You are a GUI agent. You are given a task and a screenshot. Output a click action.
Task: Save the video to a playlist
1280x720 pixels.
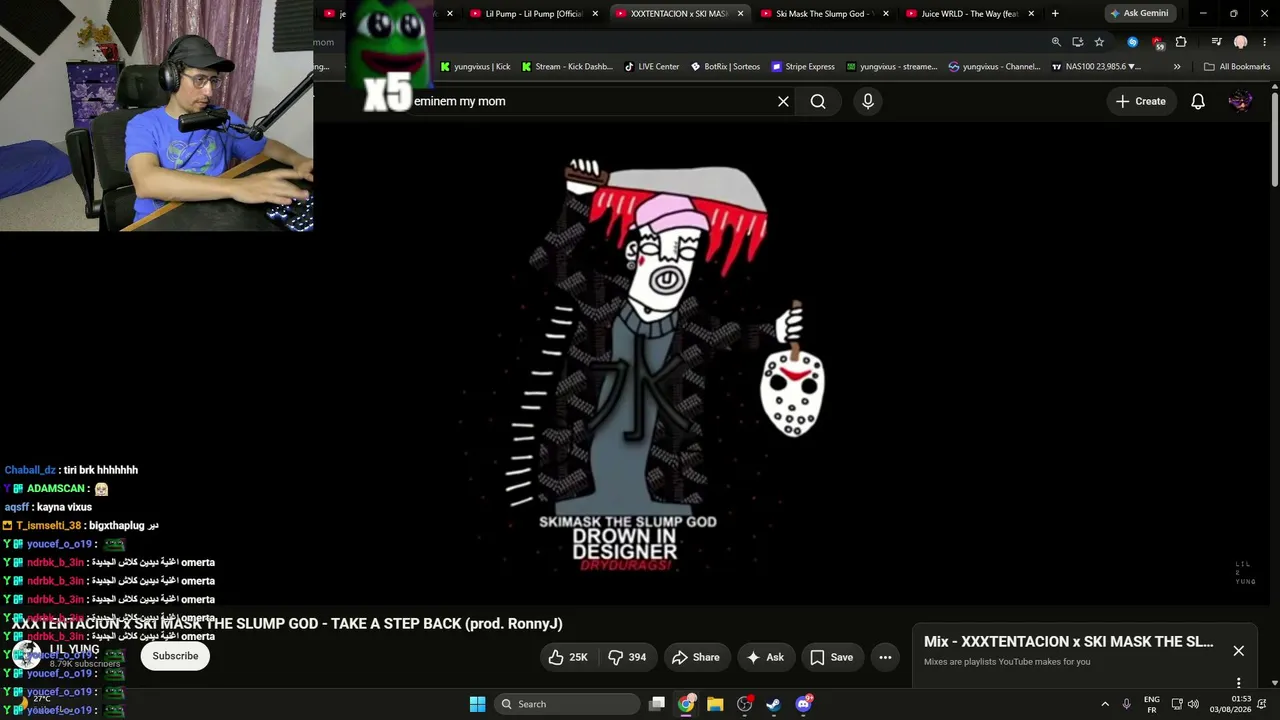831,657
